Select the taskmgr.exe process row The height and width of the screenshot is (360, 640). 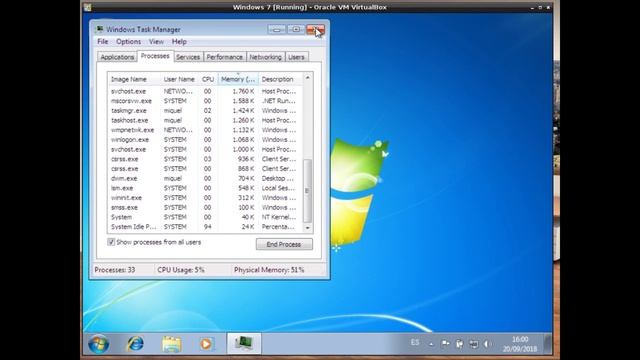tap(205, 111)
